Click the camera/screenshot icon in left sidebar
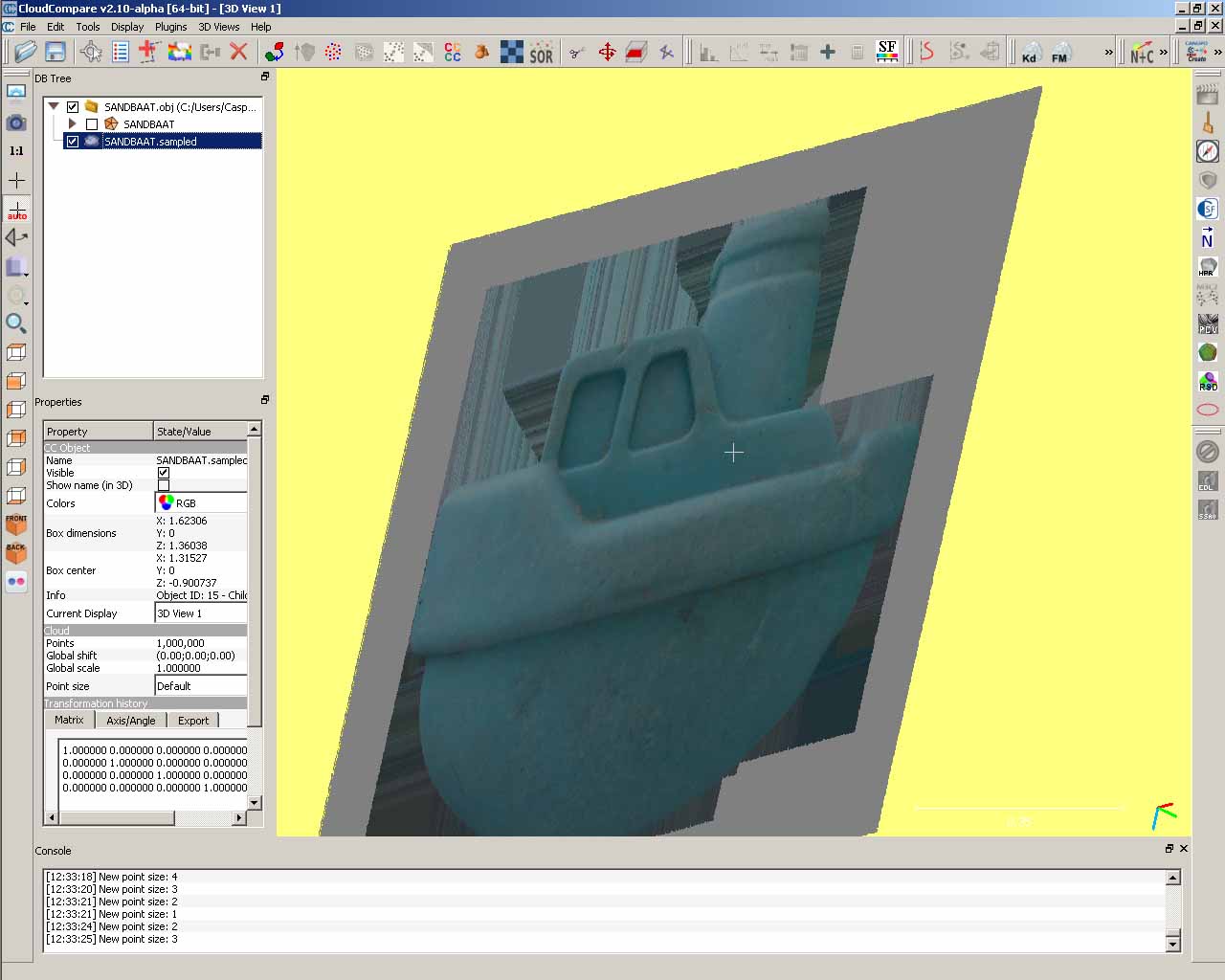Viewport: 1225px width, 980px height. 16,122
